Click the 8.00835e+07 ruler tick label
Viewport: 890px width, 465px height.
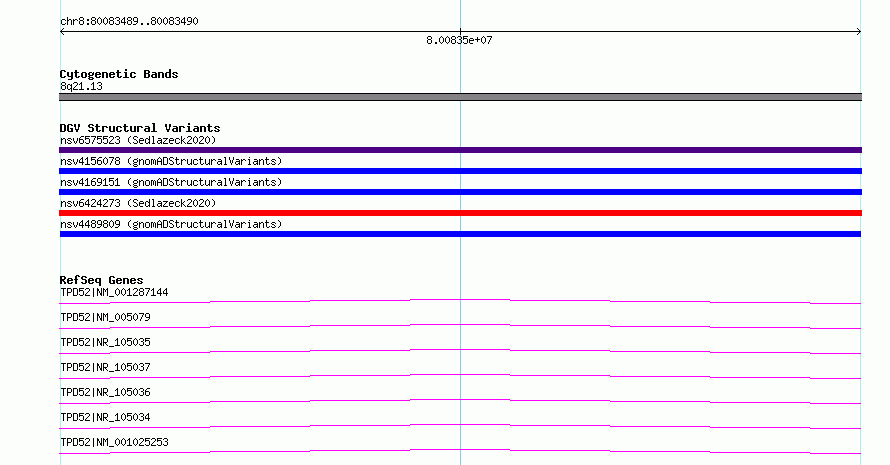[459, 40]
